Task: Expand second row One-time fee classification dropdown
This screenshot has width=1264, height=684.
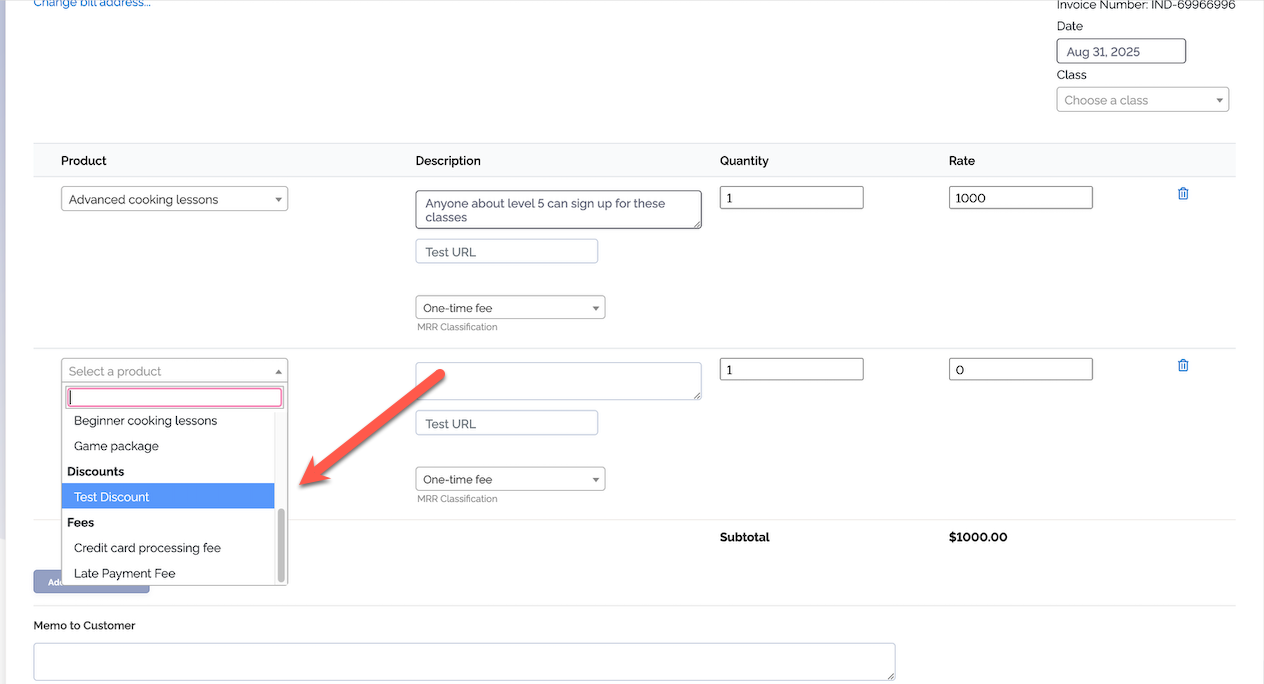Action: click(x=510, y=480)
